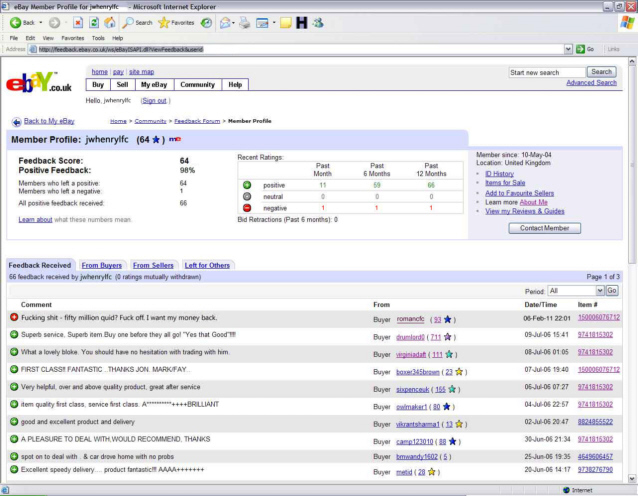Switch to the From Sellers tab
638x496 pixels.
click(x=153, y=265)
